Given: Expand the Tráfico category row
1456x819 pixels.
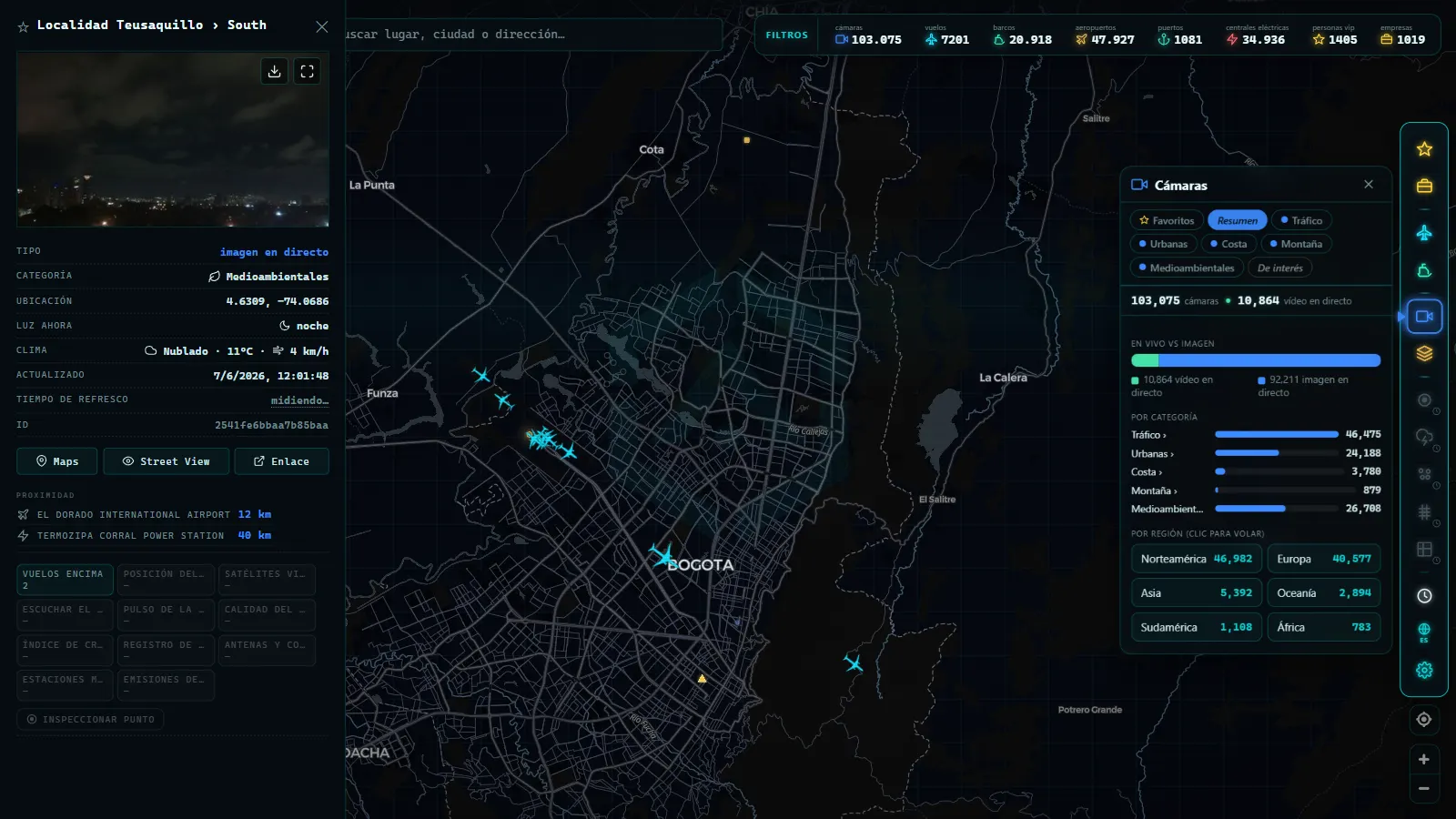Looking at the screenshot, I should [x=1256, y=435].
